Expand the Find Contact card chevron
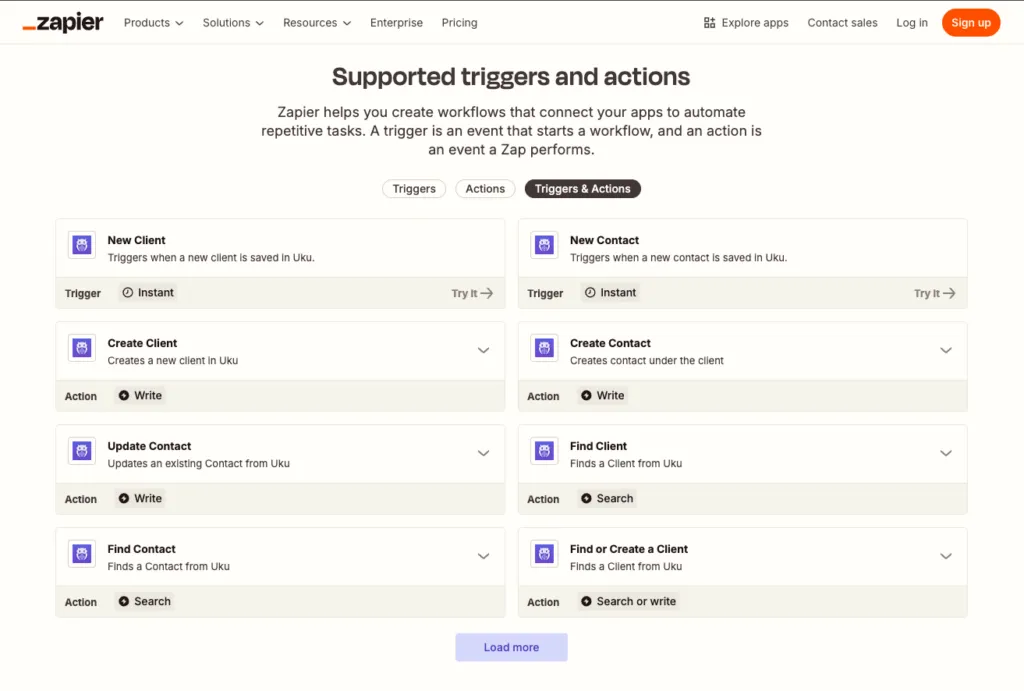Image resolution: width=1024 pixels, height=691 pixels. pos(483,556)
